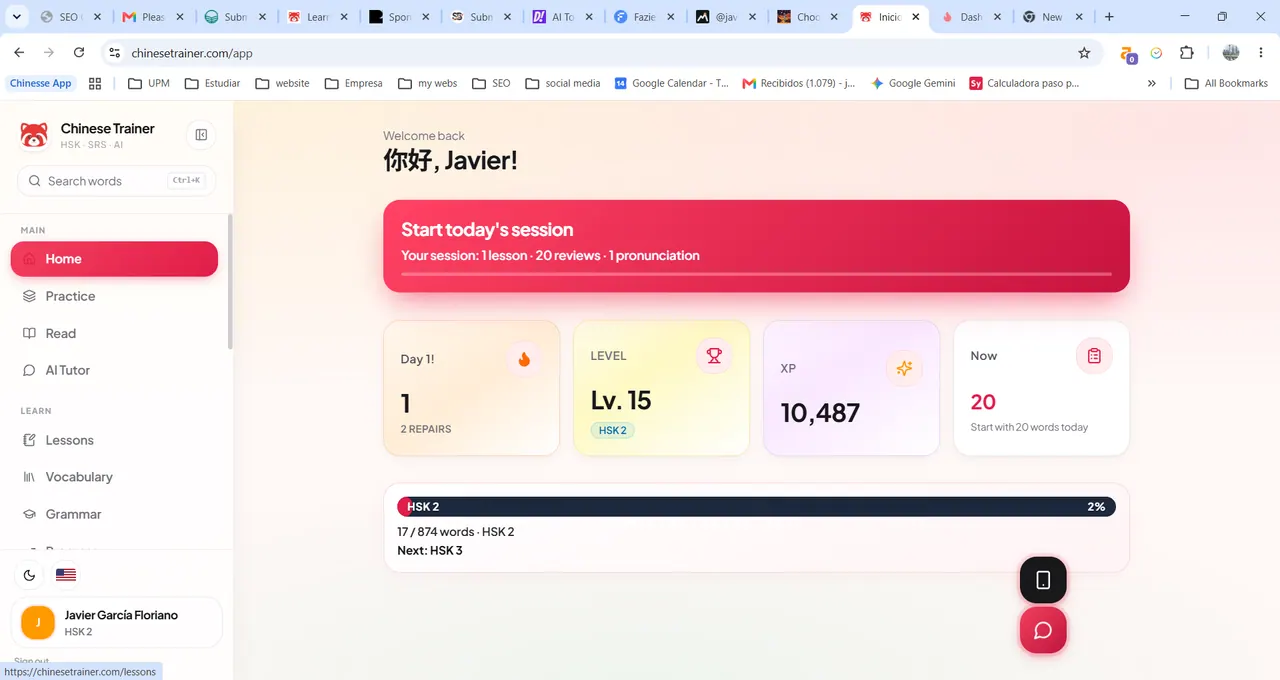Click the trophy icon on Level card
The width and height of the screenshot is (1280, 680).
(x=714, y=355)
